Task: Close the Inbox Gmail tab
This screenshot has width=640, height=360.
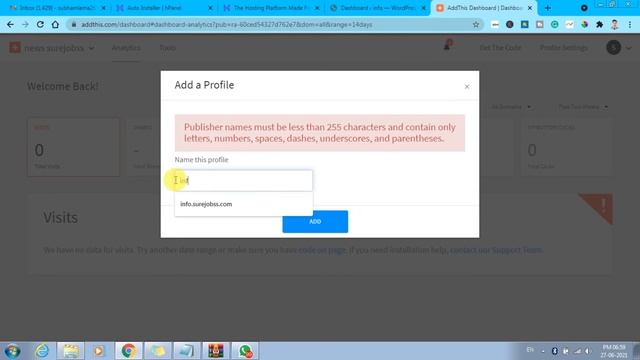Action: pyautogui.click(x=103, y=8)
